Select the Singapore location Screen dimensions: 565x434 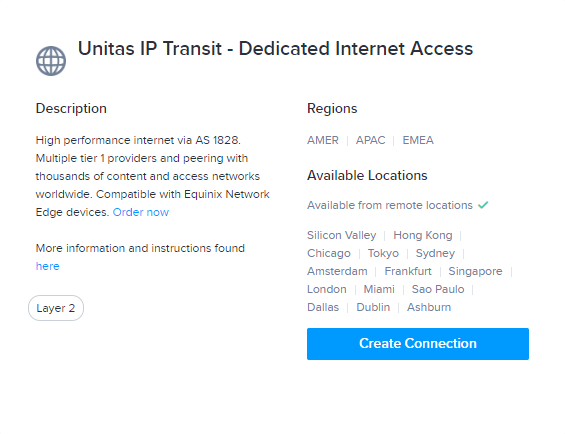(475, 271)
